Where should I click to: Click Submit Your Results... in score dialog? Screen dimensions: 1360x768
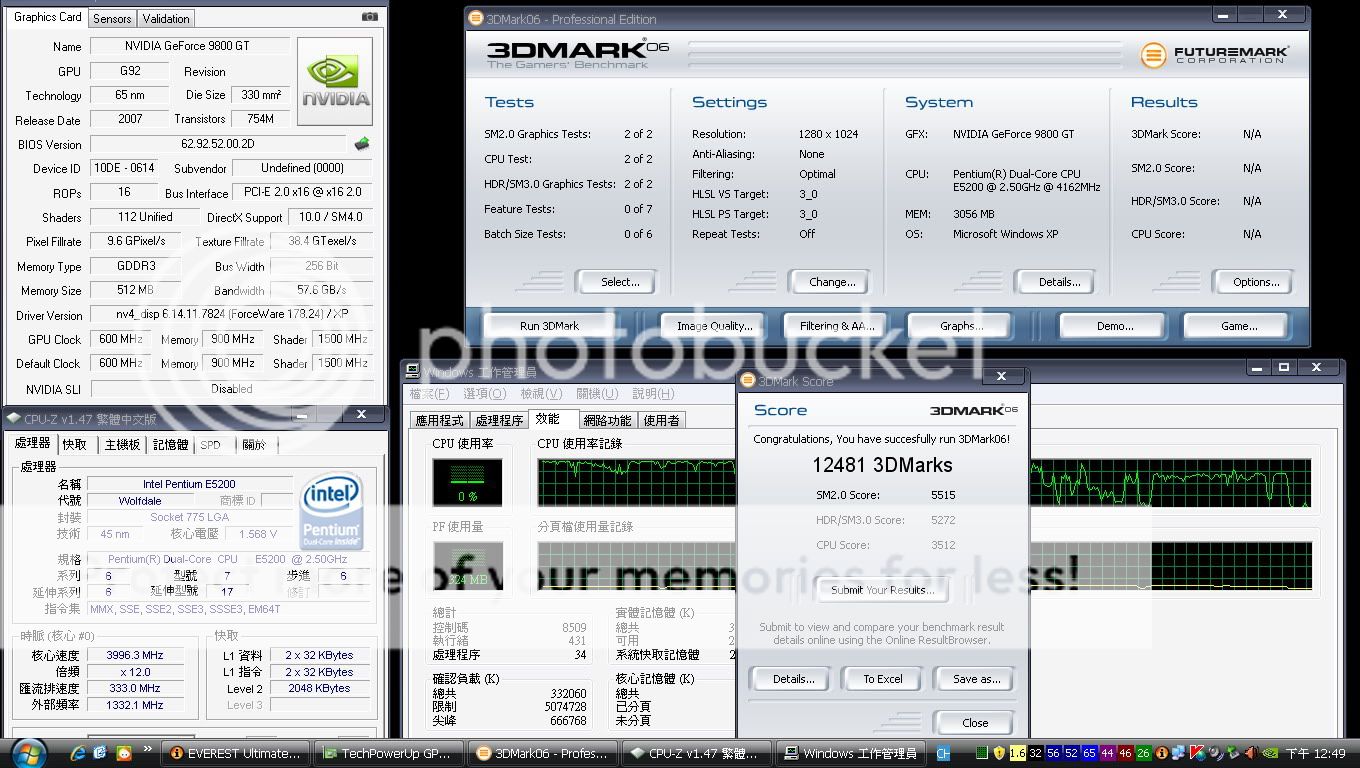[x=882, y=590]
